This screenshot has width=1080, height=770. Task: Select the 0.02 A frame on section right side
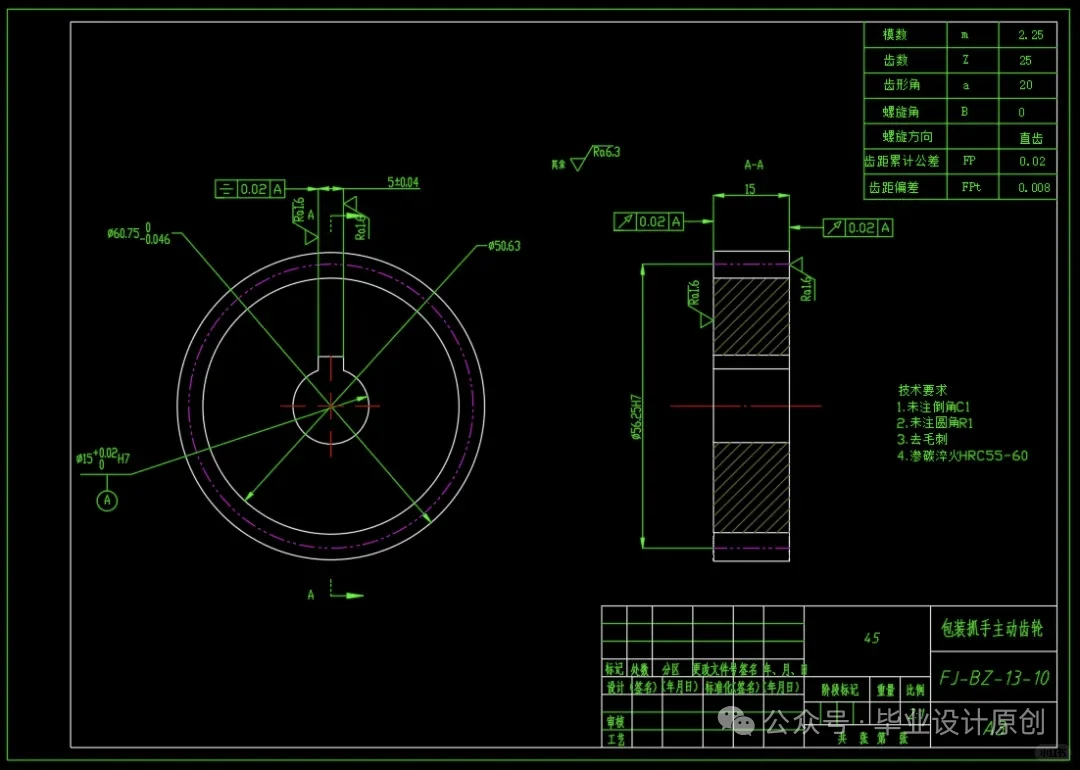pyautogui.click(x=860, y=227)
